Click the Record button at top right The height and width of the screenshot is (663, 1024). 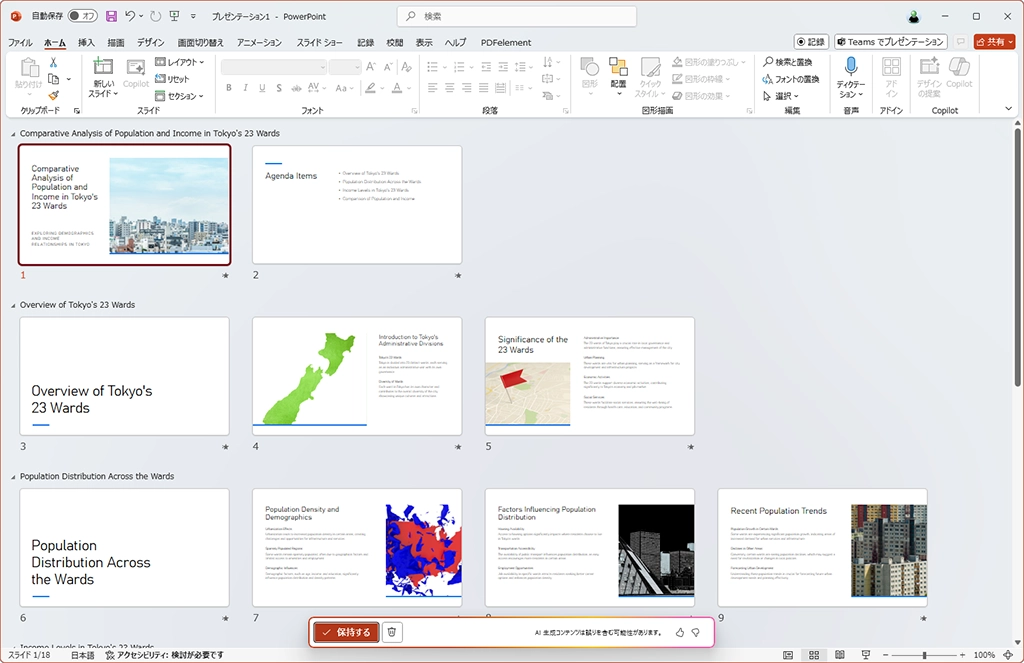pyautogui.click(x=811, y=42)
